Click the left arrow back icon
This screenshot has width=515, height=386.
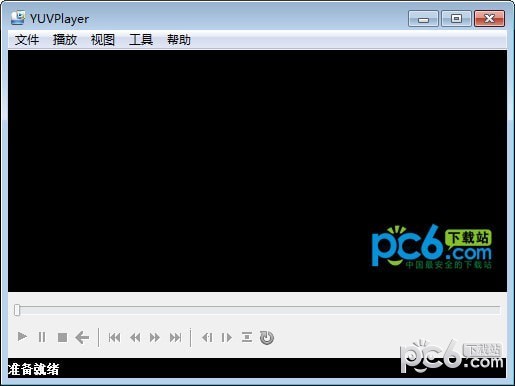82,337
